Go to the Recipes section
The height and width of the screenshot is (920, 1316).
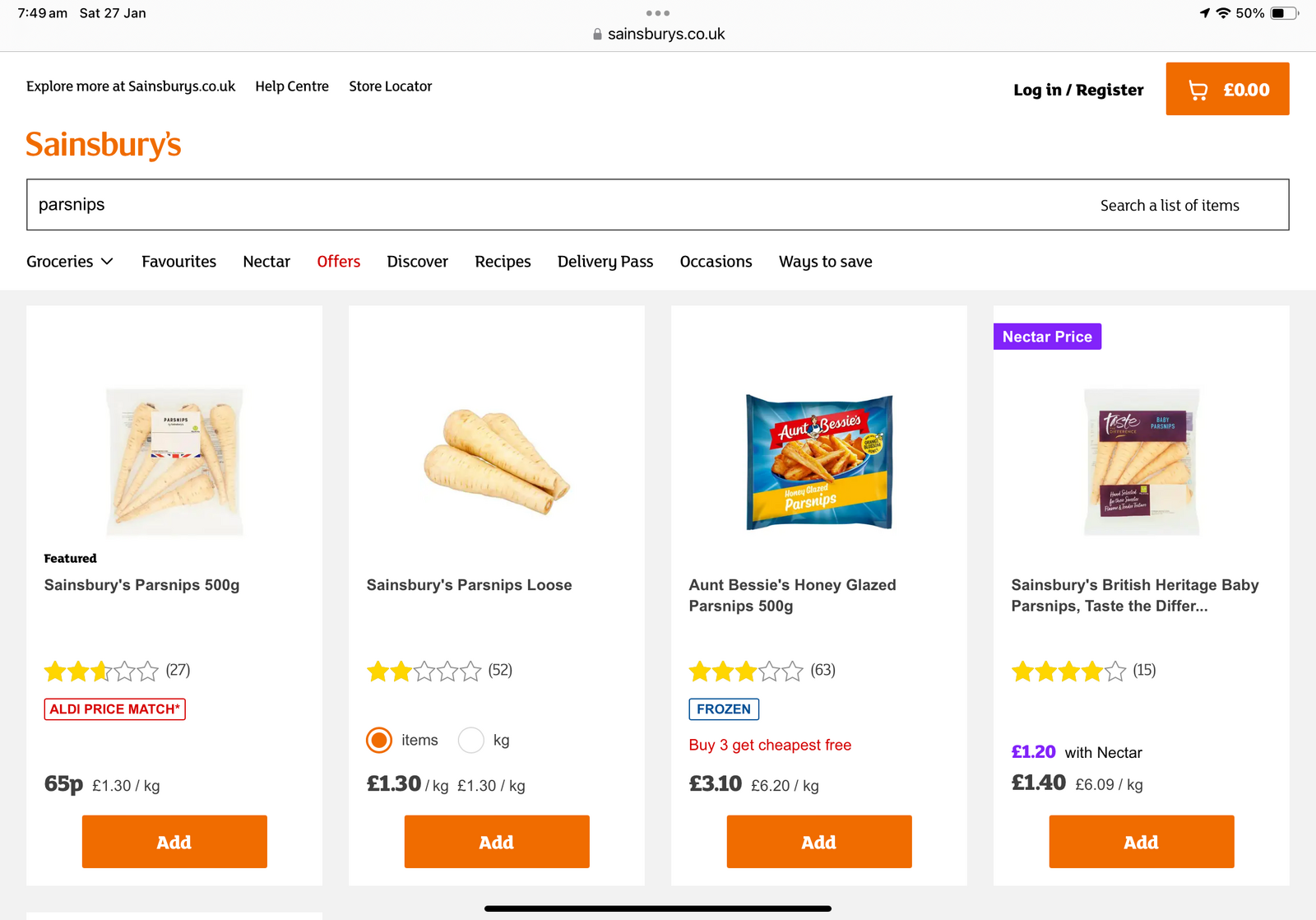tap(503, 262)
